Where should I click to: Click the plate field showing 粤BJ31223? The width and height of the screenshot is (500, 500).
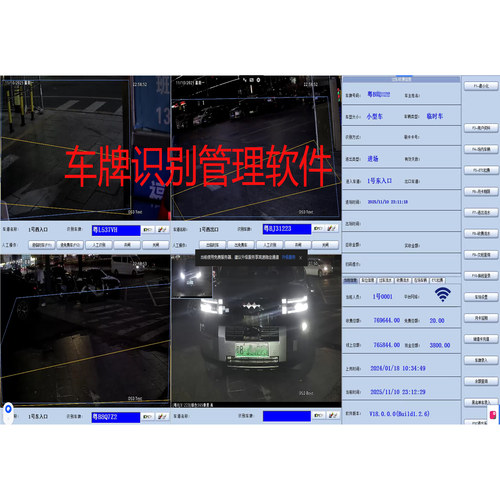click(x=287, y=229)
